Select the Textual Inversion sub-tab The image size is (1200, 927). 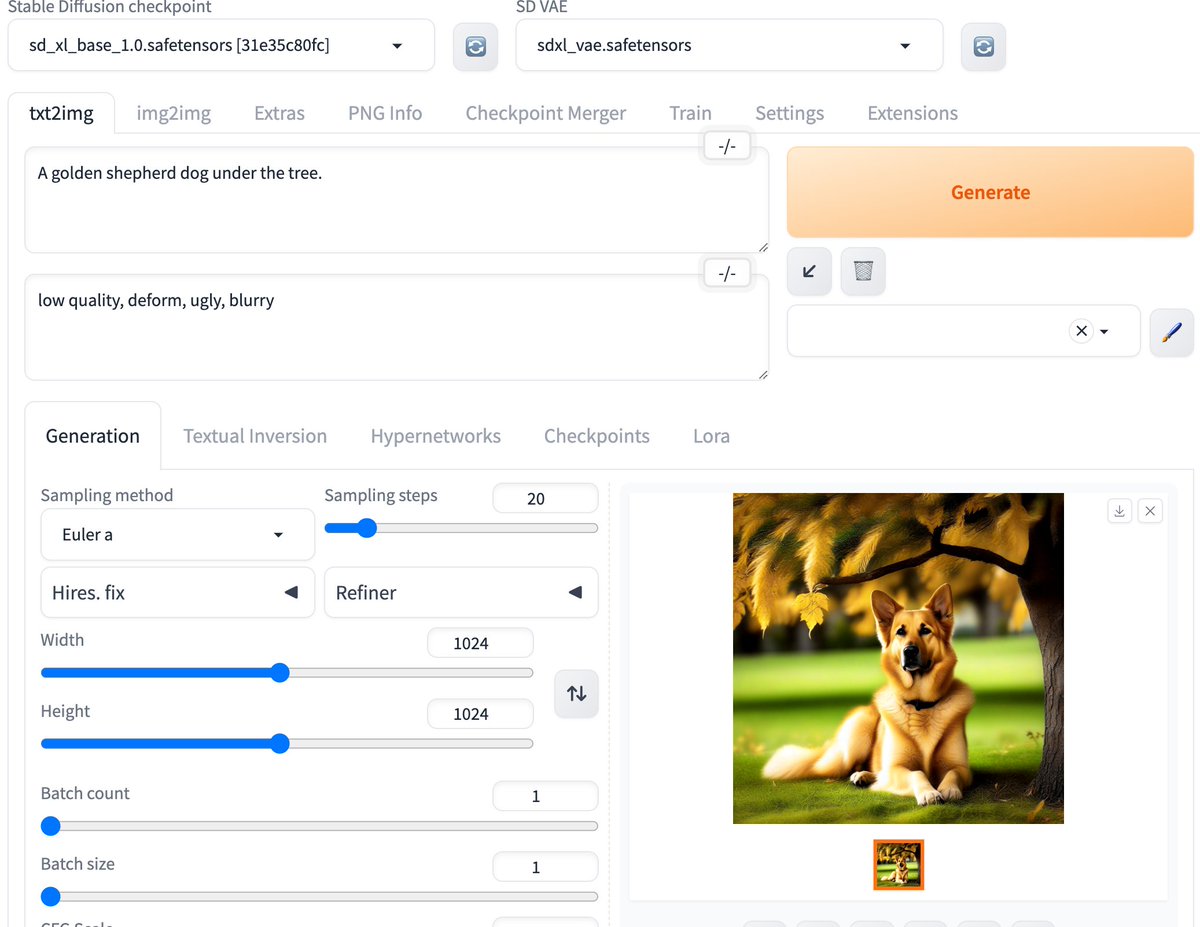point(255,436)
